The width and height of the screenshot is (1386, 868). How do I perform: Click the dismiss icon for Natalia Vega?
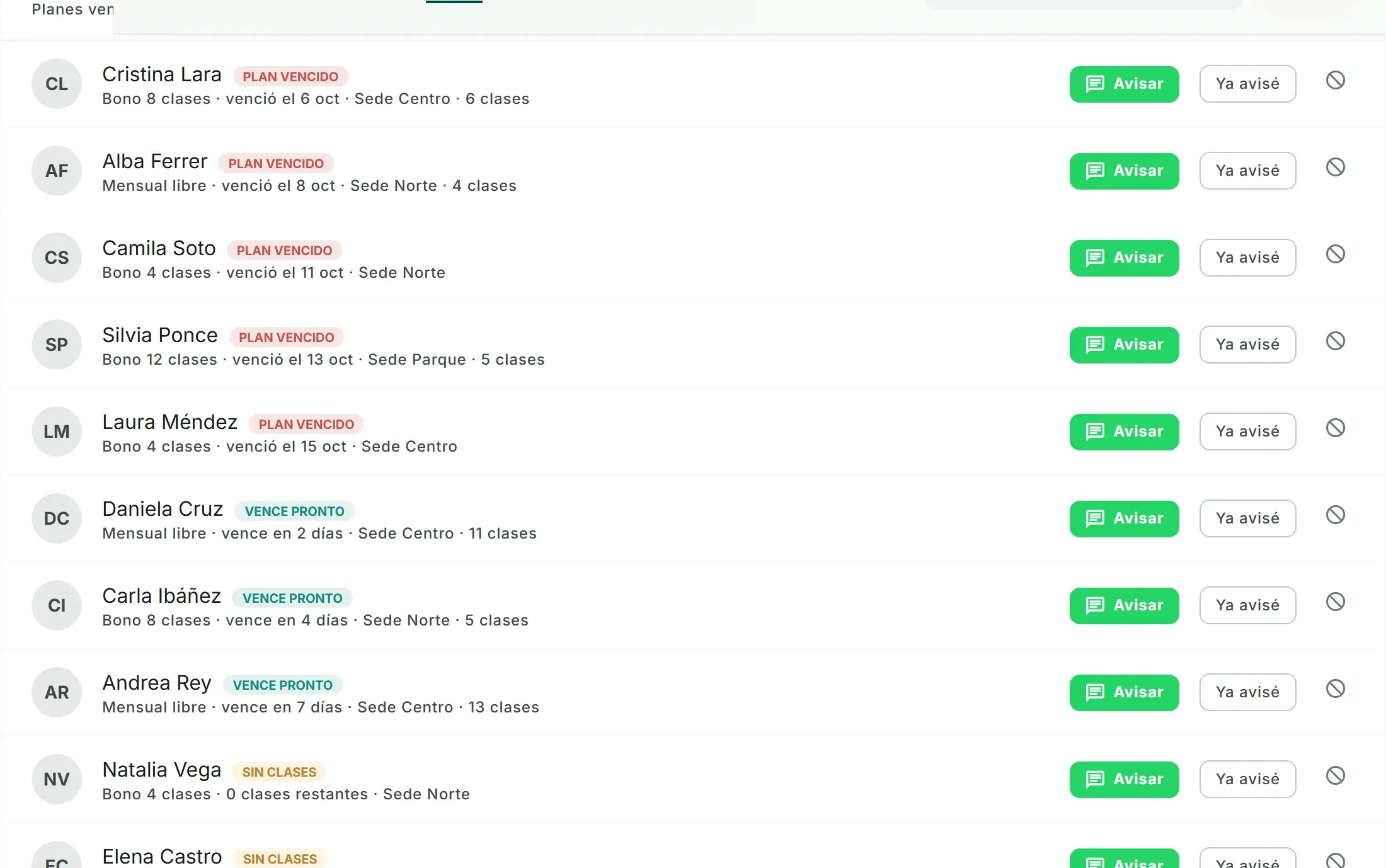coord(1335,775)
